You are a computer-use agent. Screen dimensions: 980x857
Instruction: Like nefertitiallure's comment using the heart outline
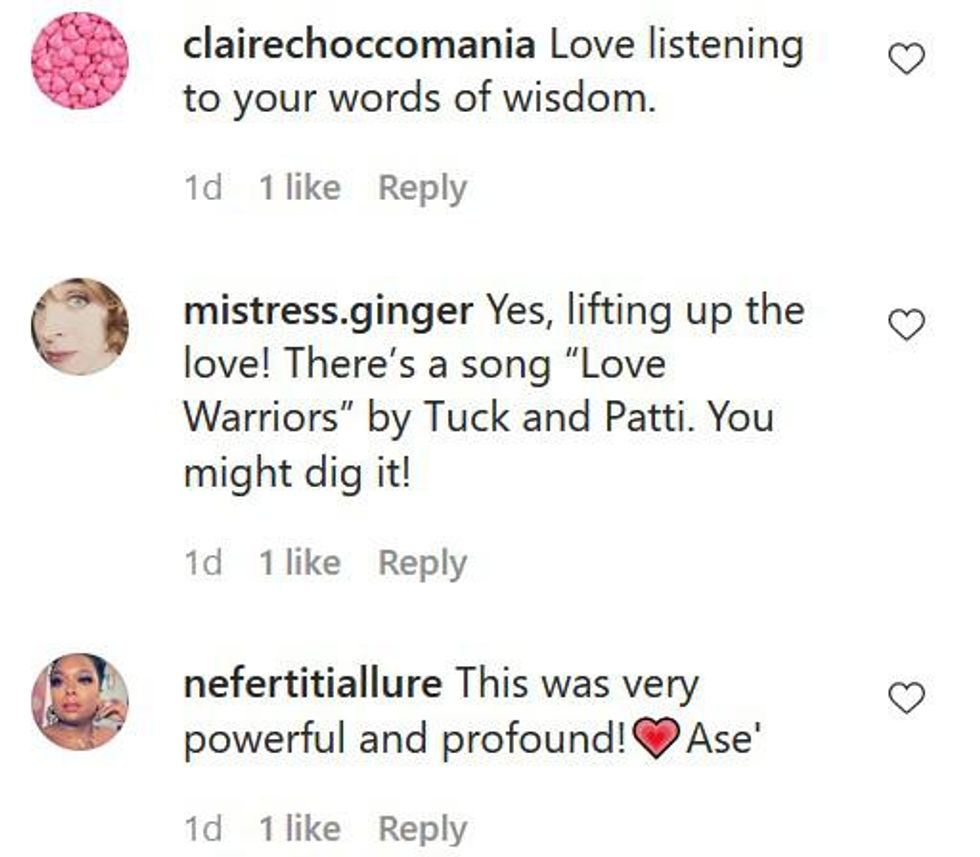[x=906, y=698]
